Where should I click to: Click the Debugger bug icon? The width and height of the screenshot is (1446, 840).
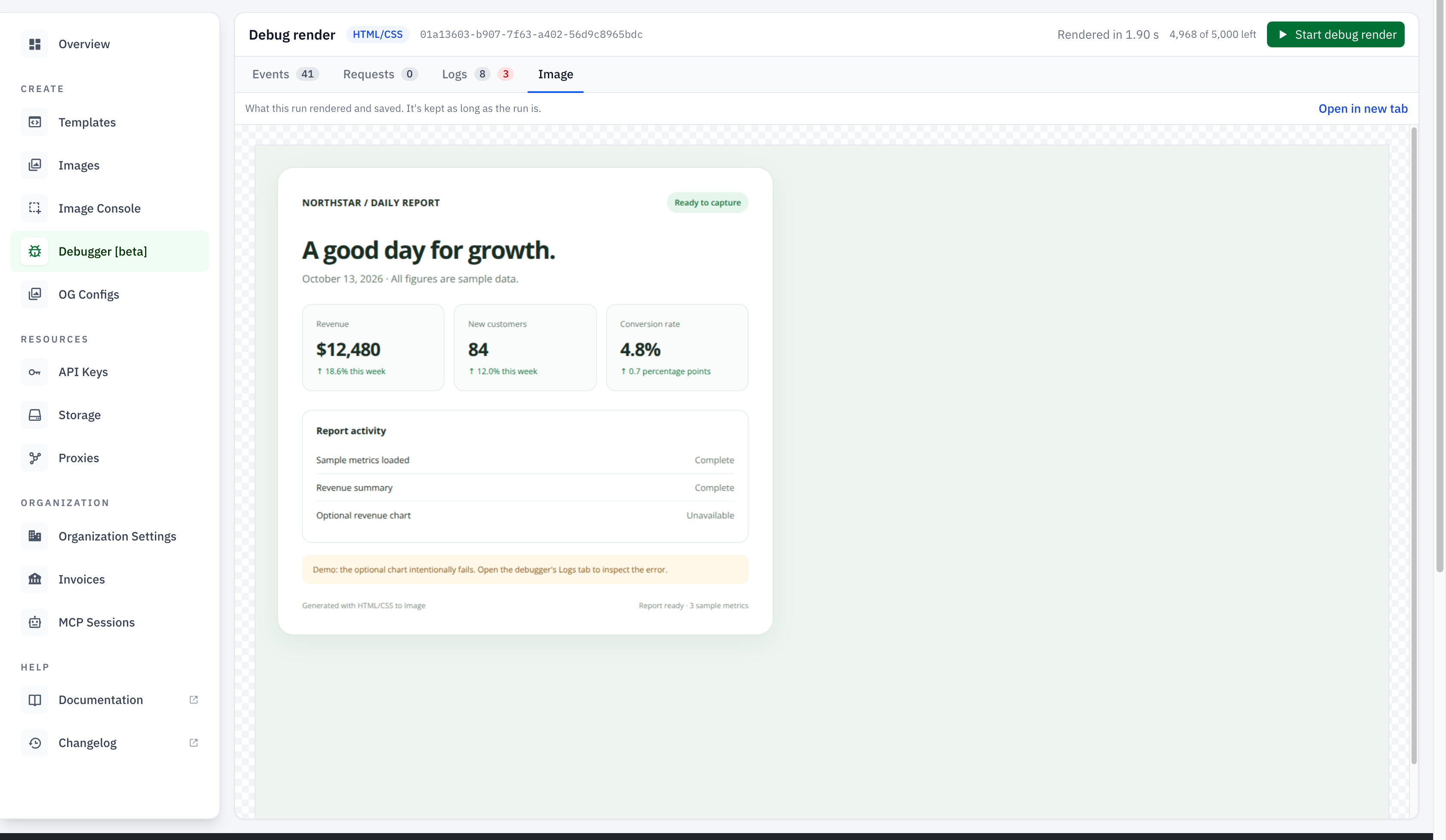click(34, 251)
